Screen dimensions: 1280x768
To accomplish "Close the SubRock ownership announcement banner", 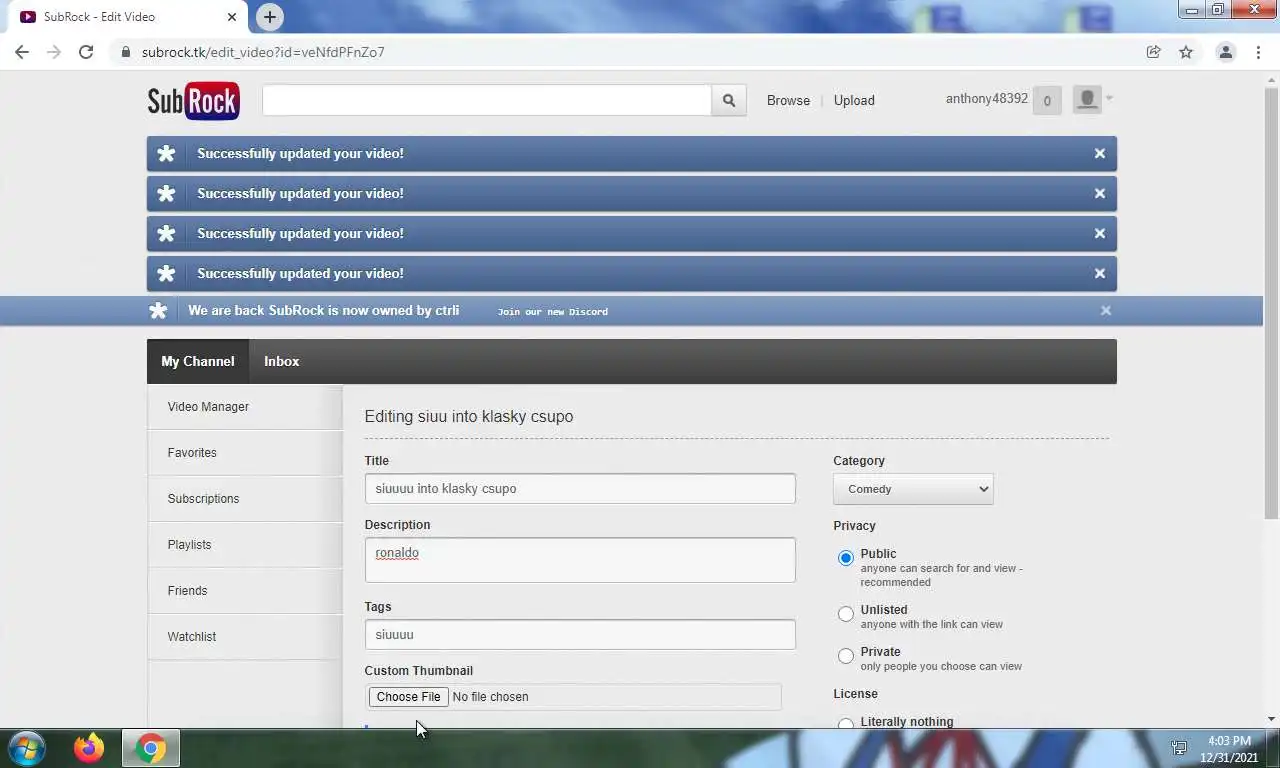I will (1106, 310).
